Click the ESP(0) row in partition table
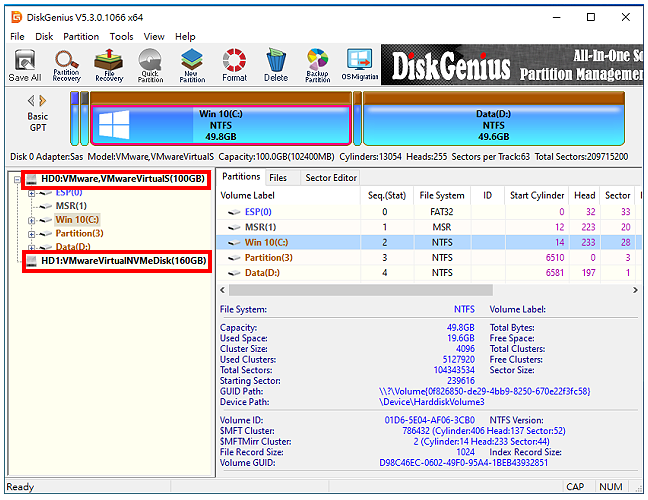 [x=429, y=212]
